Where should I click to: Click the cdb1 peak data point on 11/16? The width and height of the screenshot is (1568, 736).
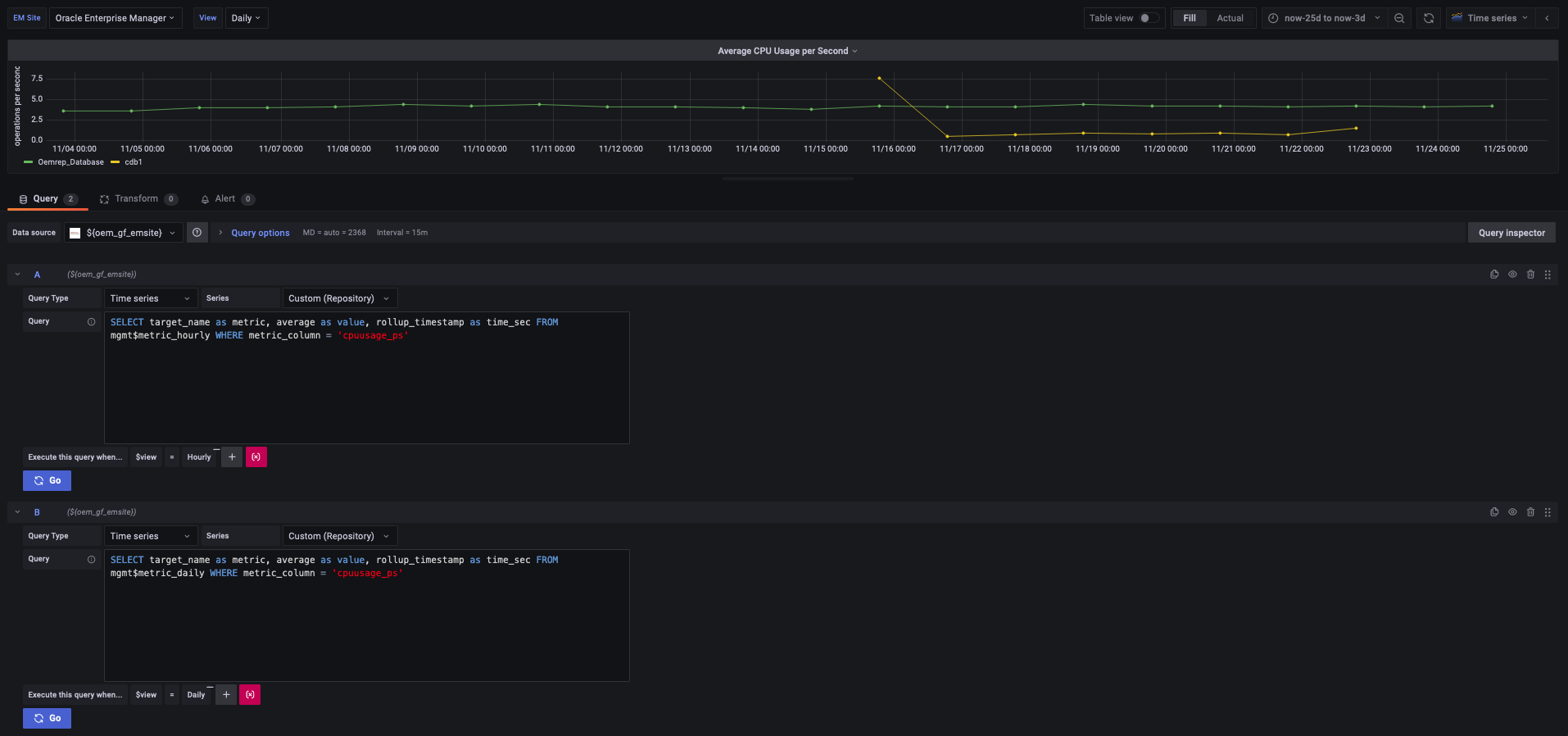[879, 78]
